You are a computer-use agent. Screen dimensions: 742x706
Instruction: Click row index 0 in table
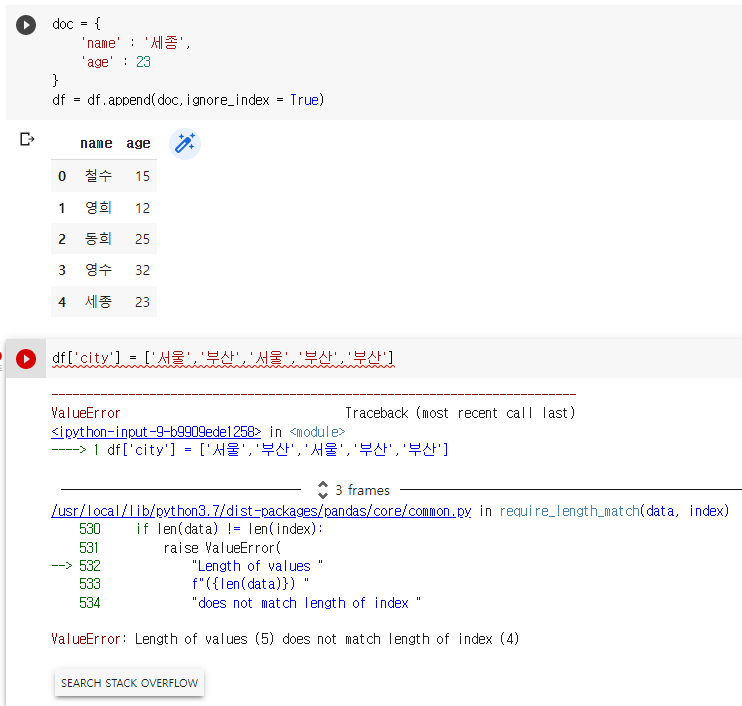tap(62, 176)
